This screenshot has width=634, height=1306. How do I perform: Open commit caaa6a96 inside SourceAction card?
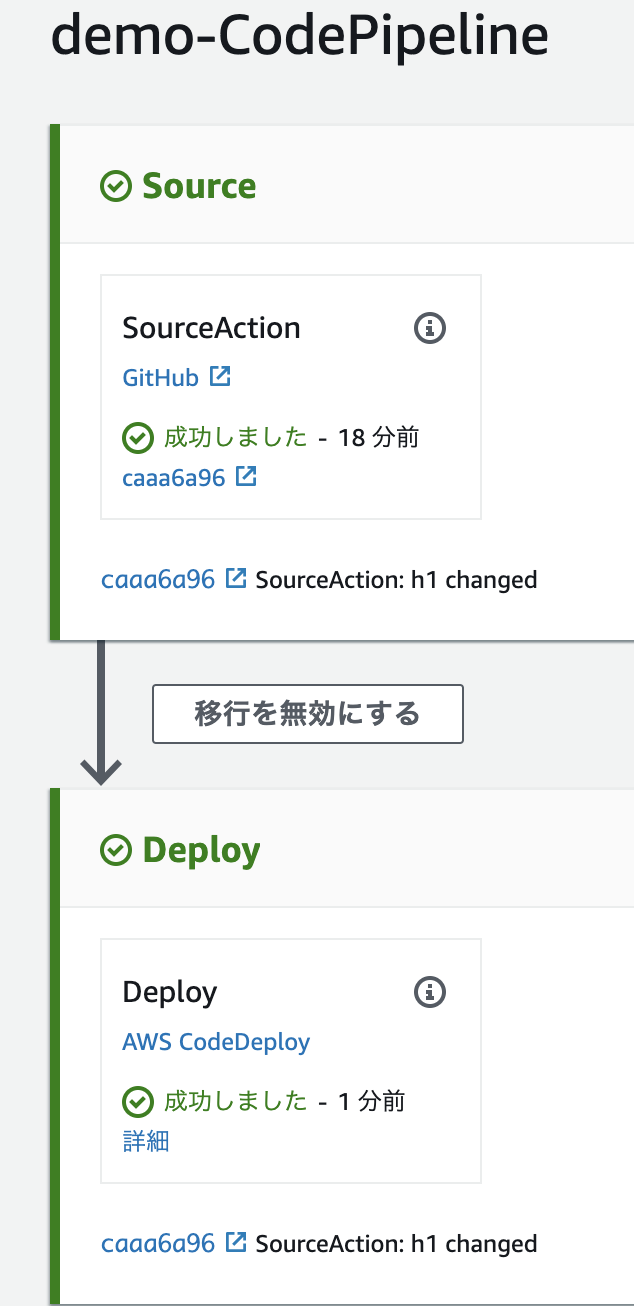(174, 476)
